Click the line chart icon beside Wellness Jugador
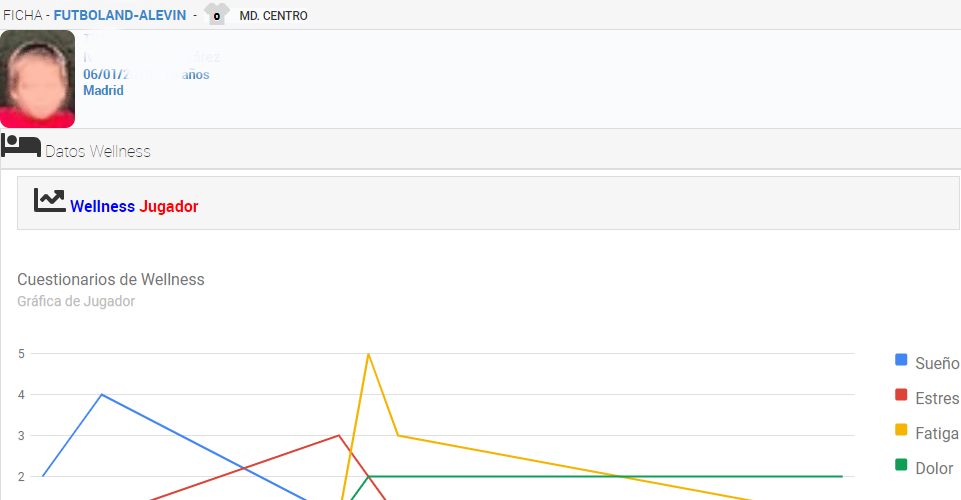Screen dimensions: 961x500 pyautogui.click(x=49, y=200)
